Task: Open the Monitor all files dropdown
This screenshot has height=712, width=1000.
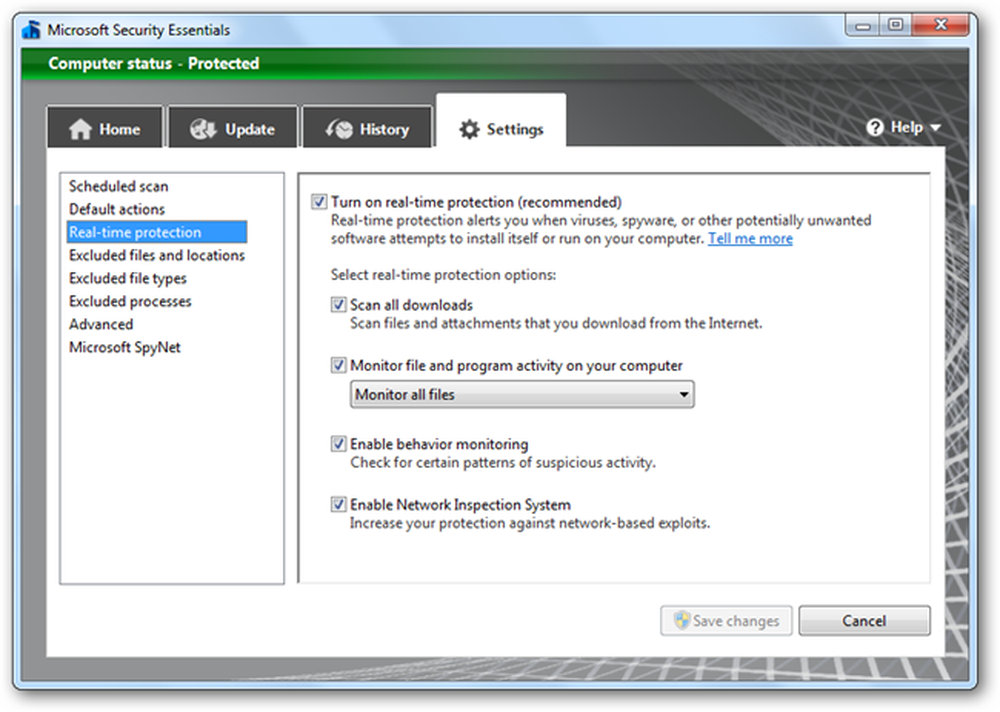Action: click(522, 394)
